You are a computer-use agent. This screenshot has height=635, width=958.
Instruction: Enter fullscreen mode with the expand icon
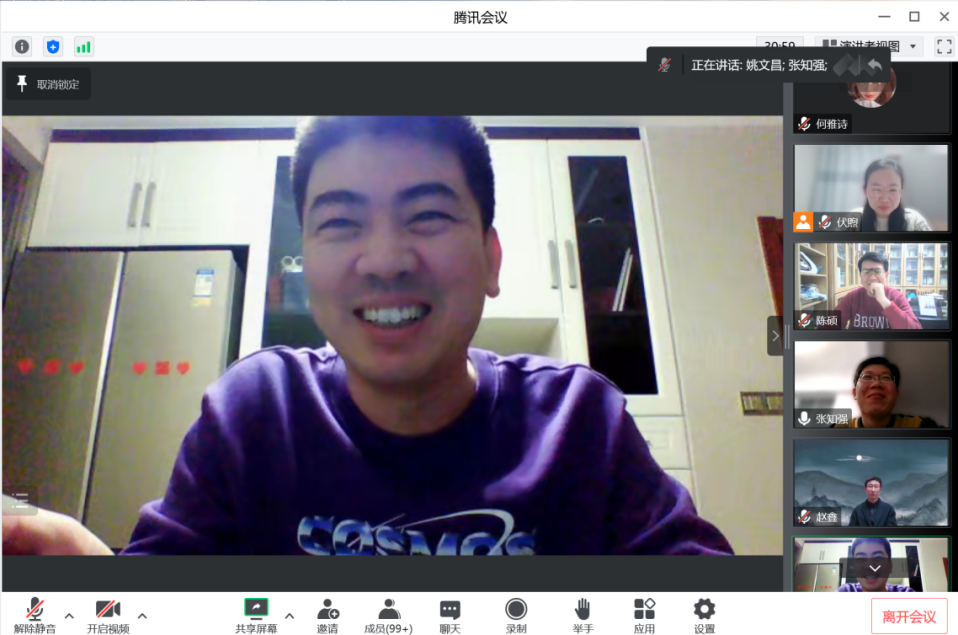pyautogui.click(x=944, y=46)
